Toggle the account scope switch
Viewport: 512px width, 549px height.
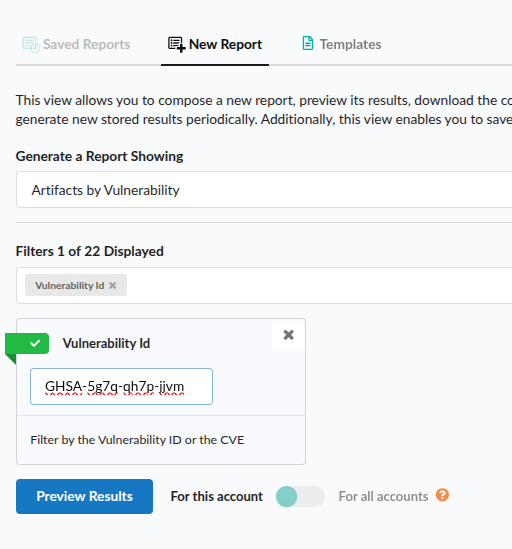(300, 496)
